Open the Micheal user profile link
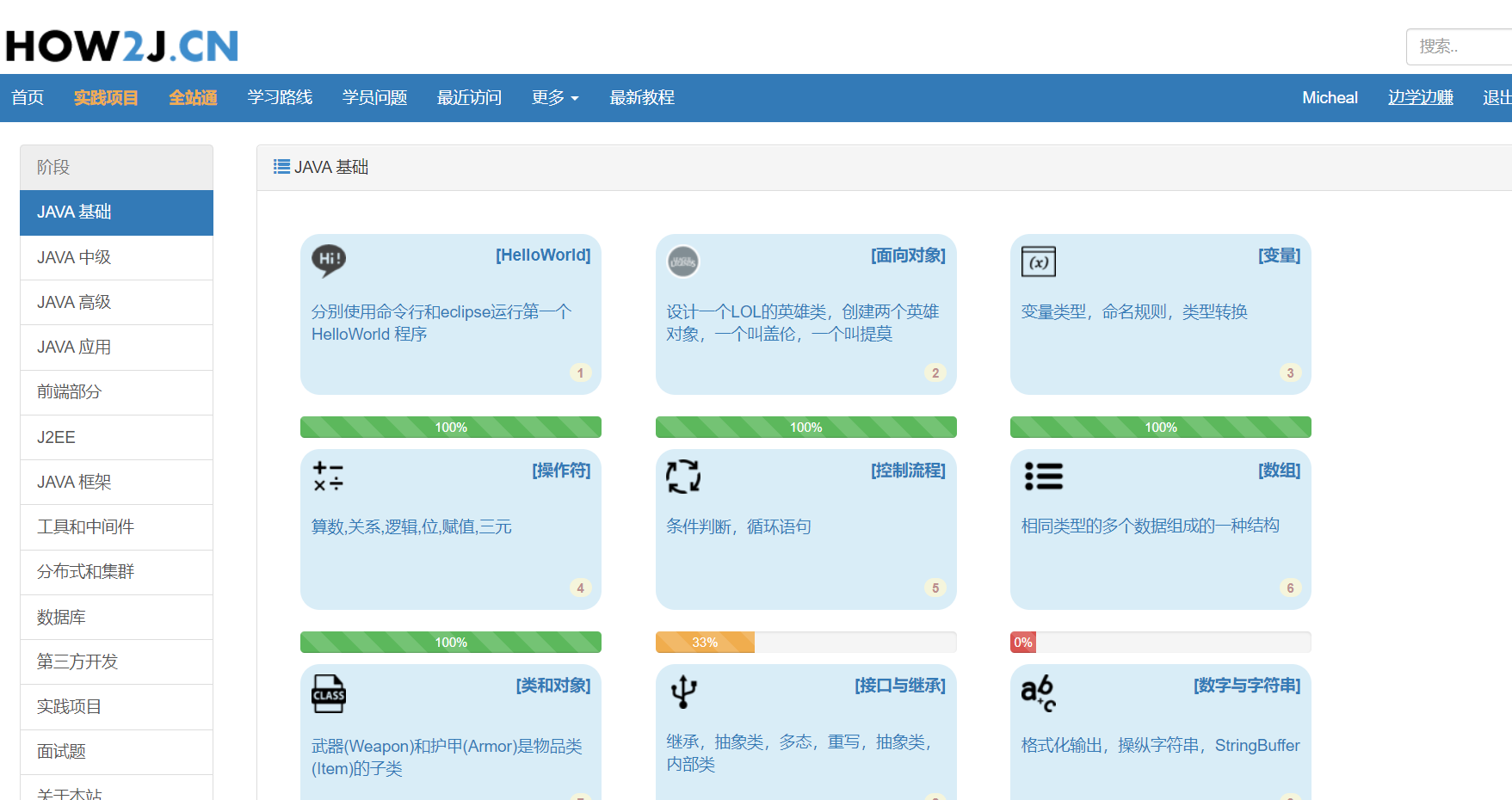Image resolution: width=1512 pixels, height=800 pixels. click(1330, 98)
